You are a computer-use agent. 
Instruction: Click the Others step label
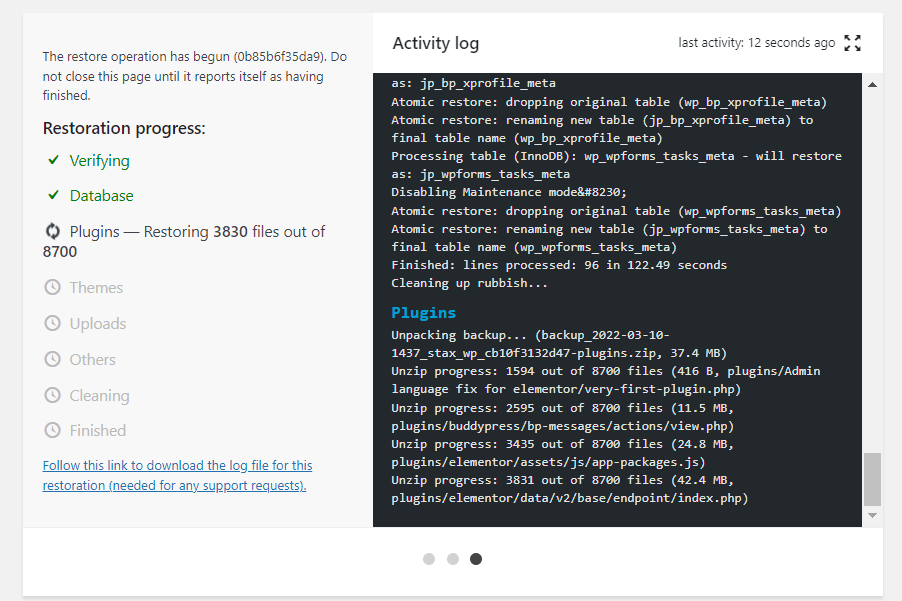click(93, 359)
